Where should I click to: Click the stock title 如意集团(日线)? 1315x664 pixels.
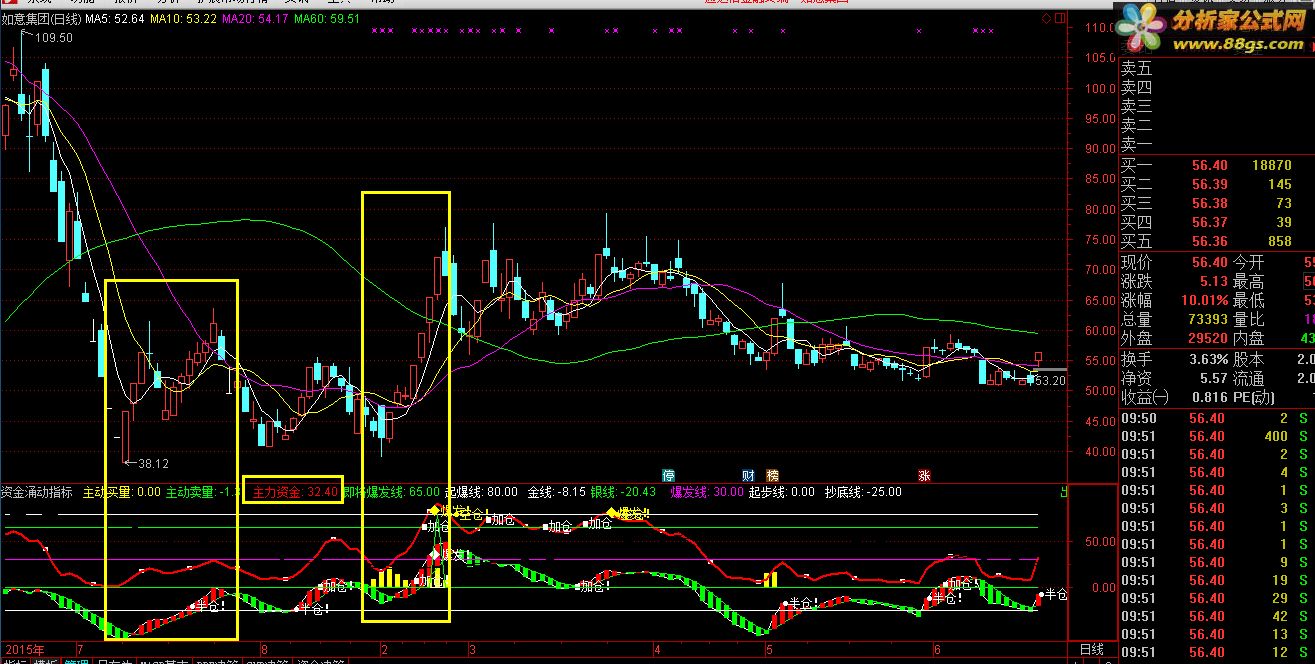click(41, 19)
